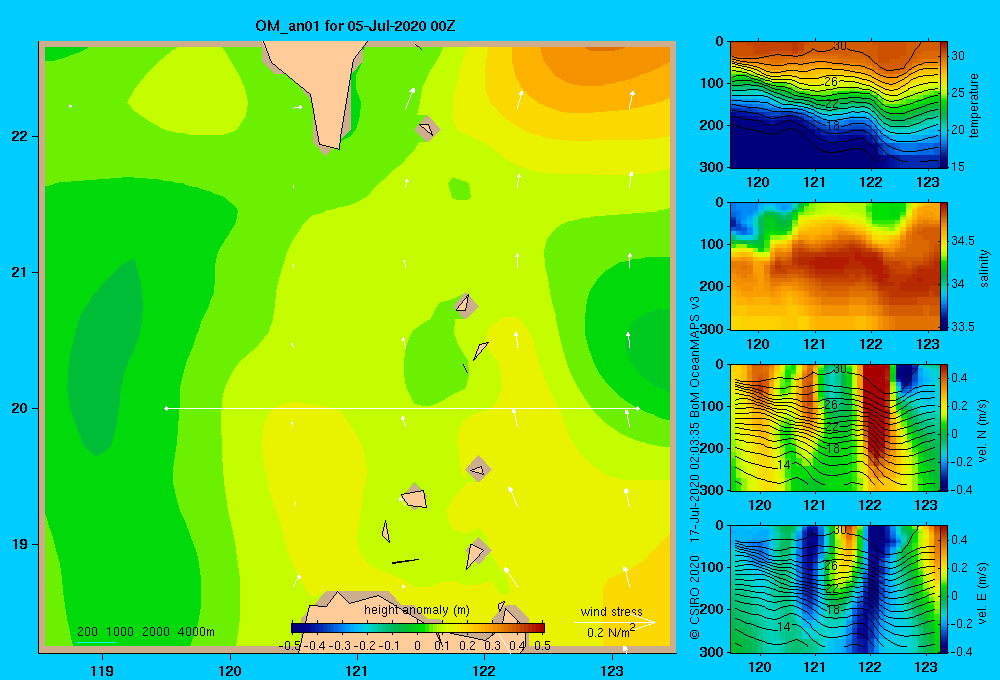Click the east endpoint of the transect line
The height and width of the screenshot is (680, 1000).
click(x=637, y=408)
